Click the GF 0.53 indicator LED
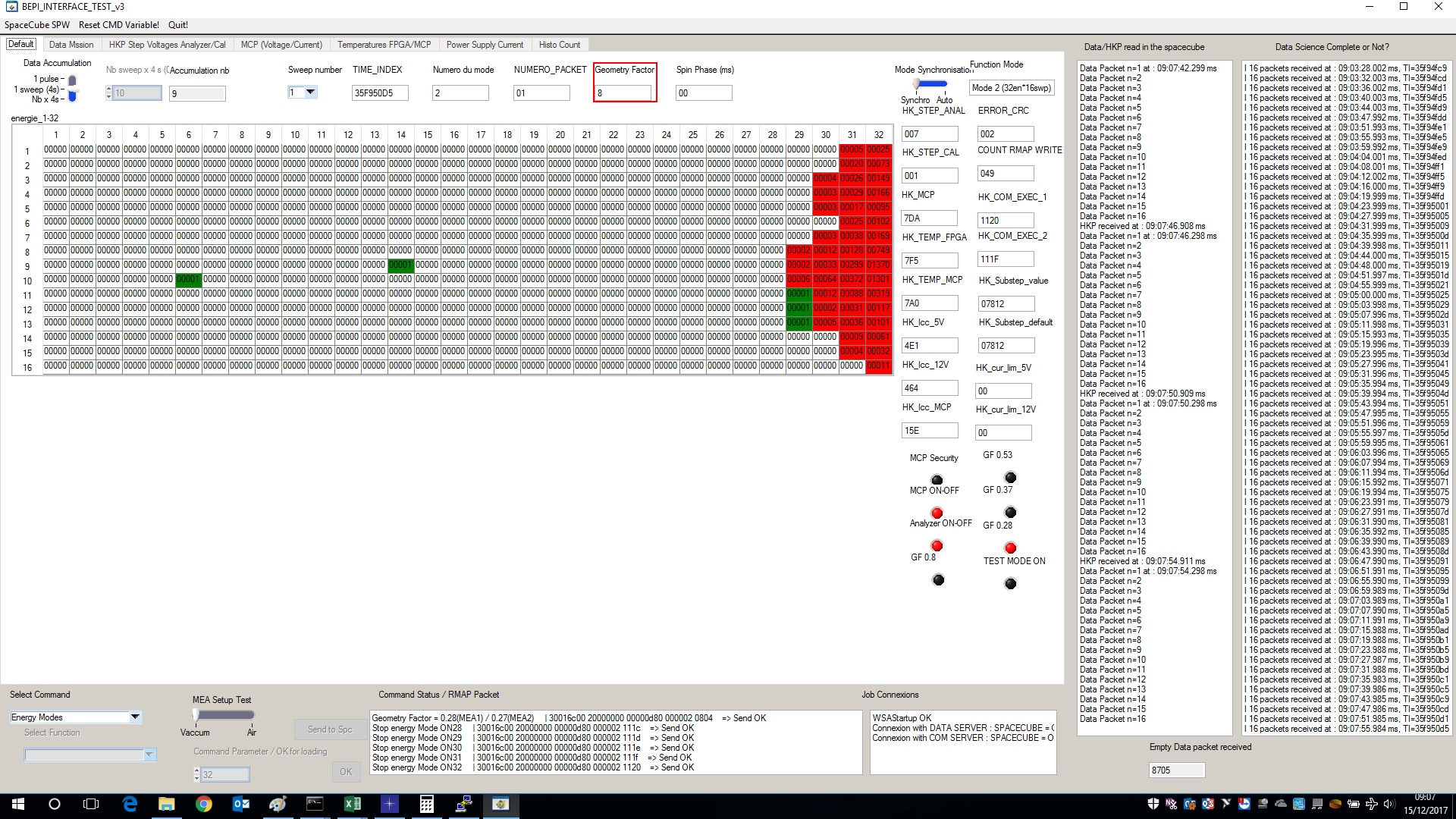The width and height of the screenshot is (1456, 819). pos(1010,477)
